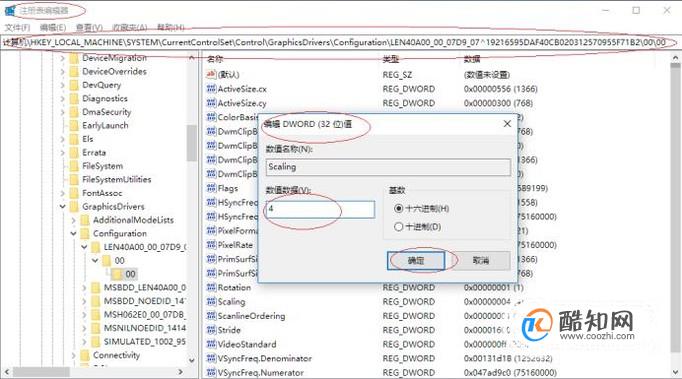
Task: Click the FileSystem folder icon
Action: (74, 166)
